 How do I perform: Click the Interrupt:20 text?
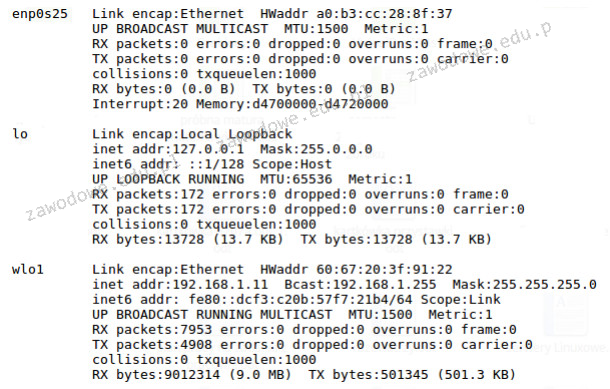140,104
